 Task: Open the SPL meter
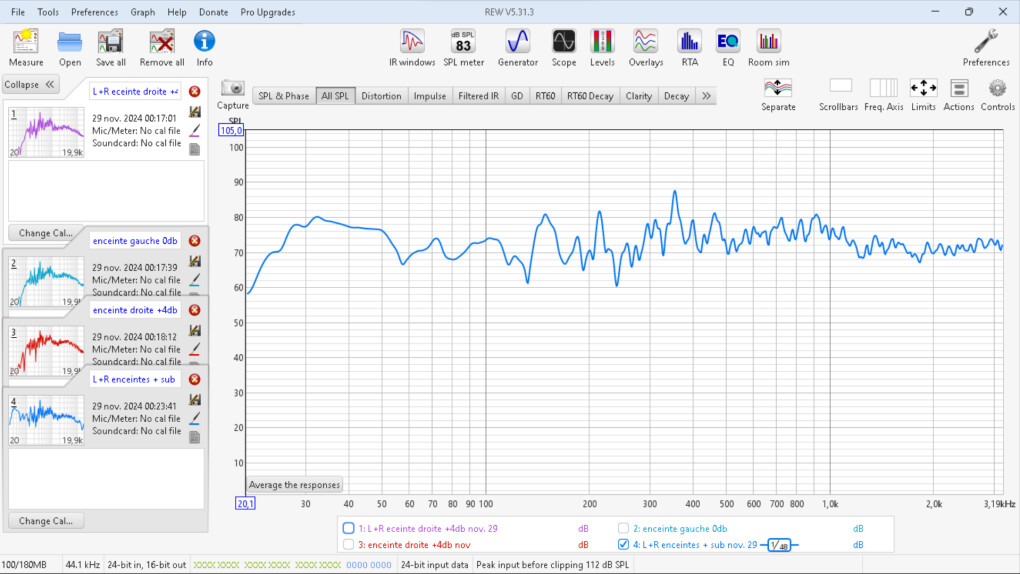463,48
